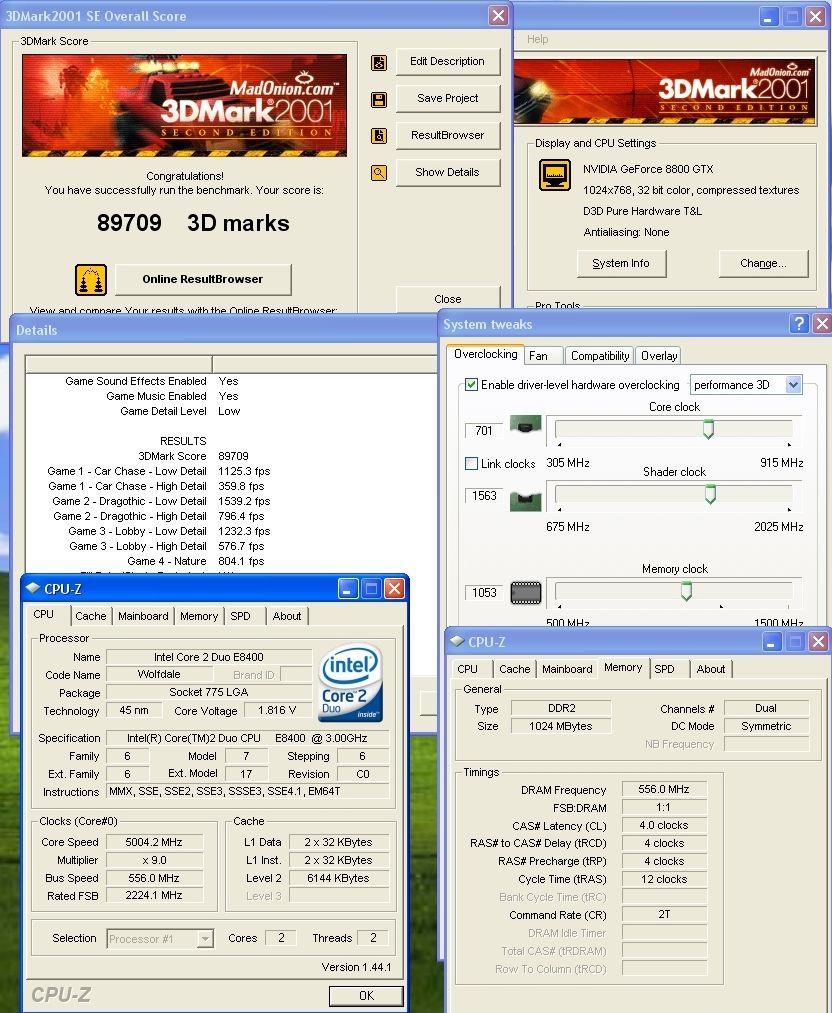The height and width of the screenshot is (1013, 832).
Task: Open Memory tab in front CPU-Z window
Action: pyautogui.click(x=198, y=616)
